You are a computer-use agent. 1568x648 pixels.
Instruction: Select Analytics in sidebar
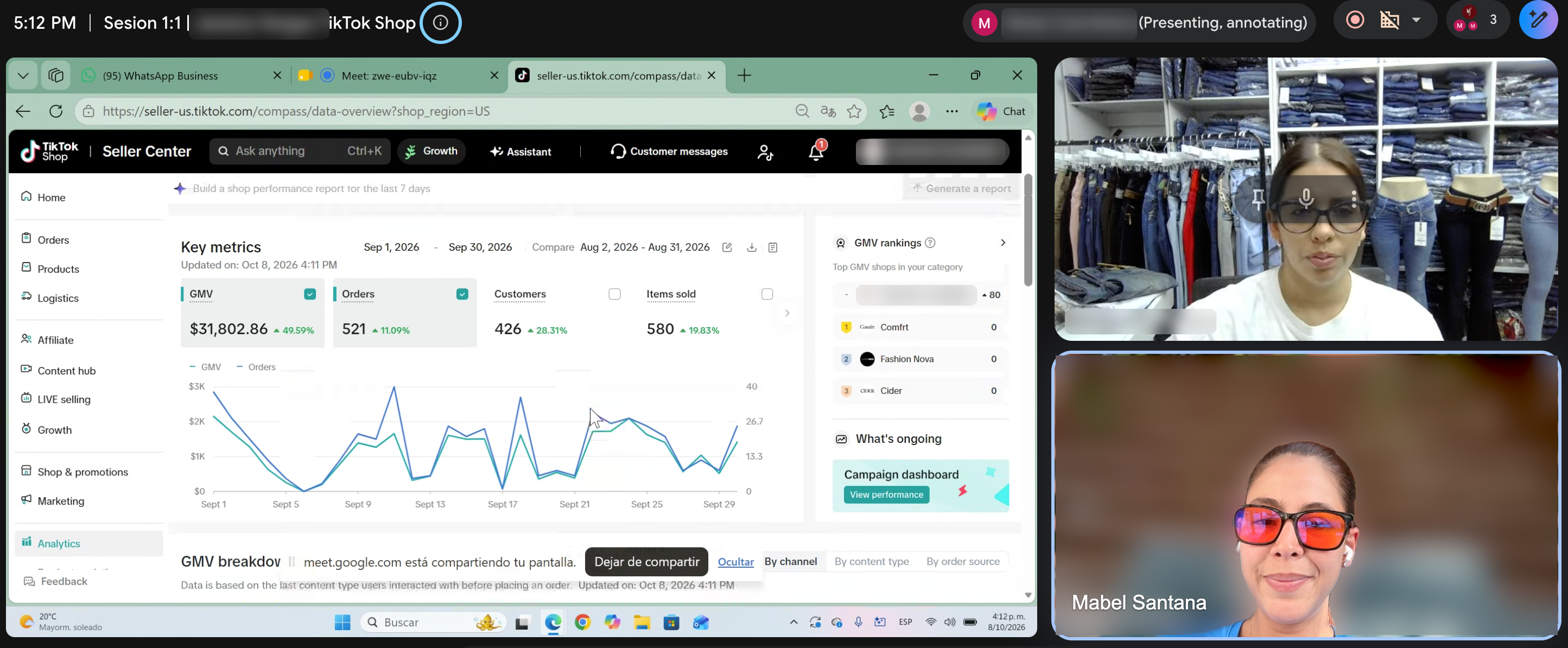(89, 543)
